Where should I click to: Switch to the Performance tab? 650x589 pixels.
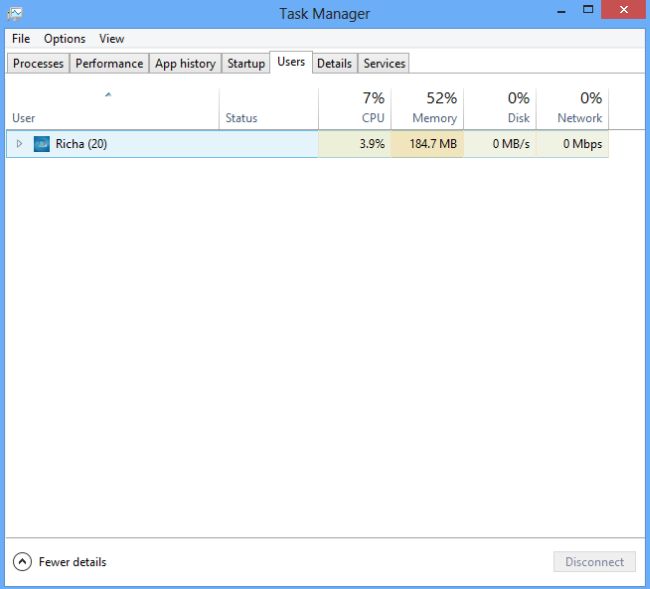coord(109,63)
